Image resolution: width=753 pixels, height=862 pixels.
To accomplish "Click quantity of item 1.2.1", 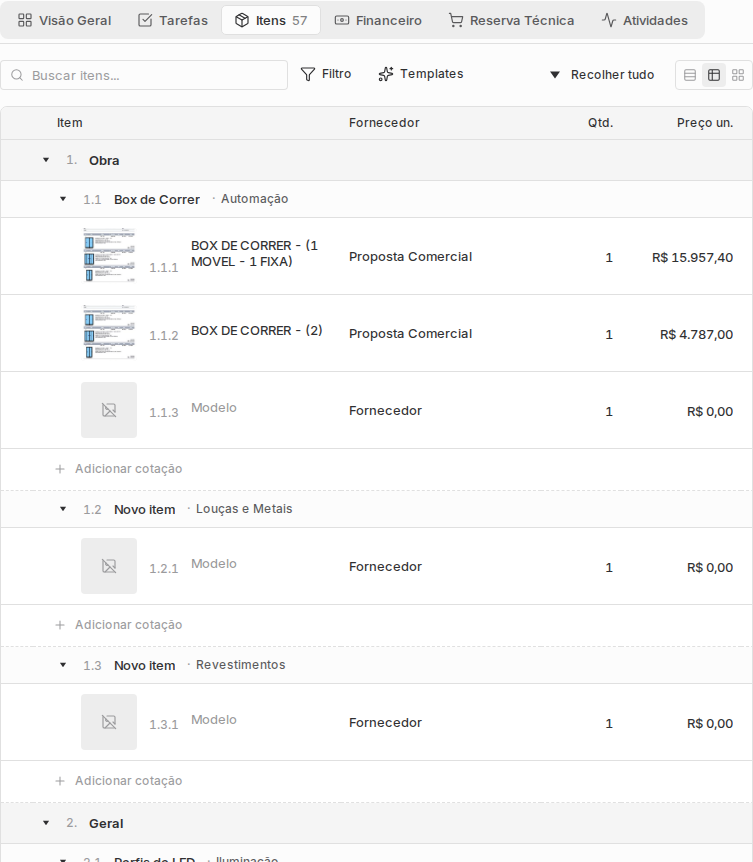I will (x=609, y=568).
